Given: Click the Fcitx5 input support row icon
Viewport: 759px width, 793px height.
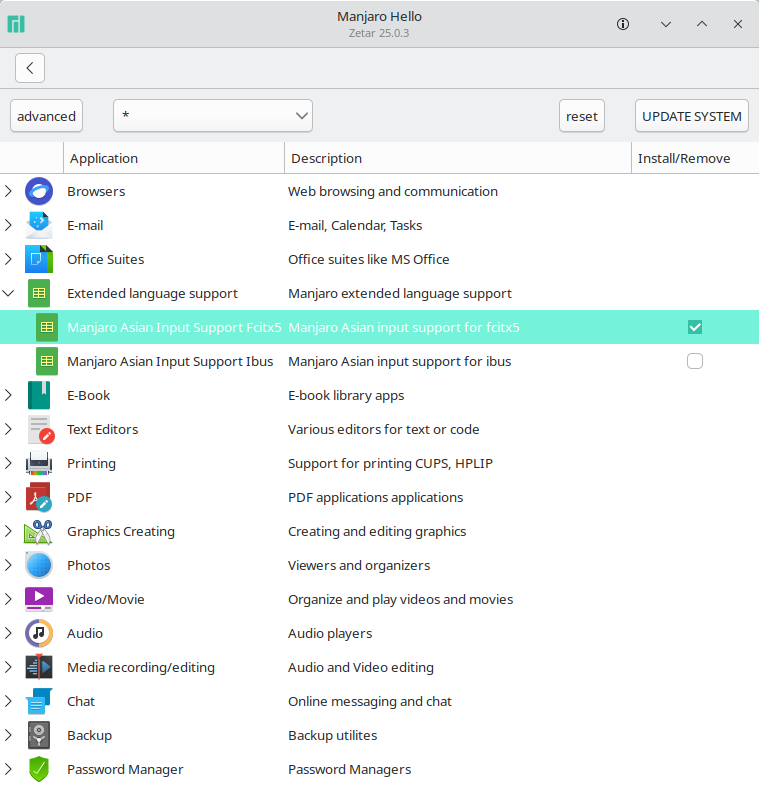Looking at the screenshot, I should coord(47,327).
